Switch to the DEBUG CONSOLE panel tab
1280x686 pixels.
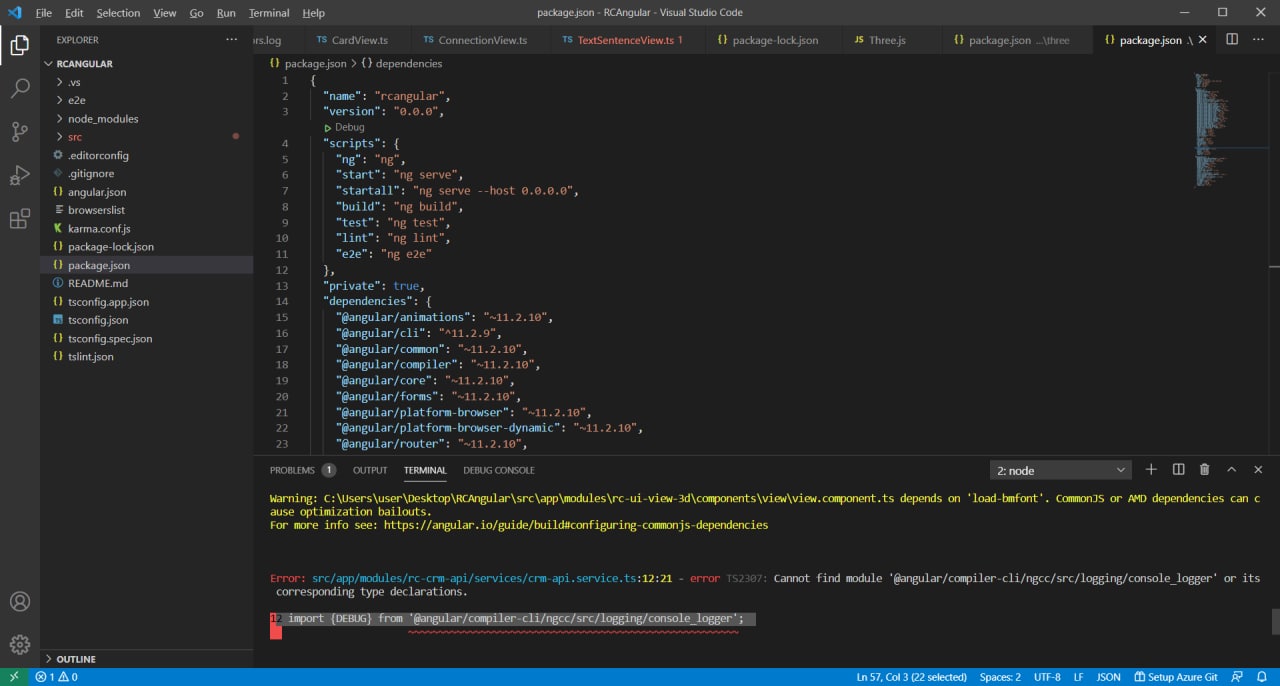pyautogui.click(x=499, y=470)
